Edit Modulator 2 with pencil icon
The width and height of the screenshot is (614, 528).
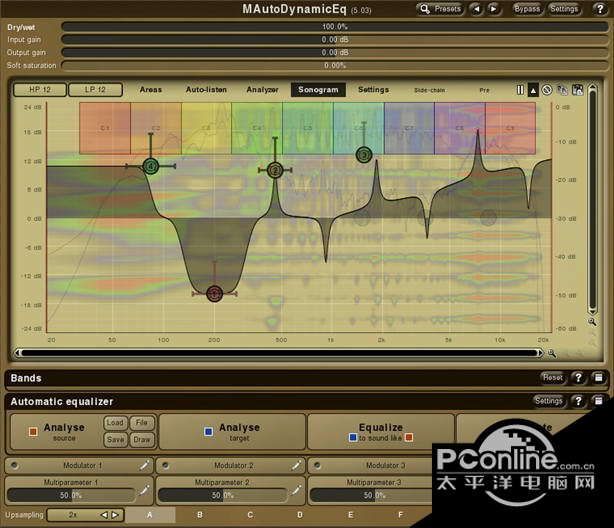click(296, 465)
